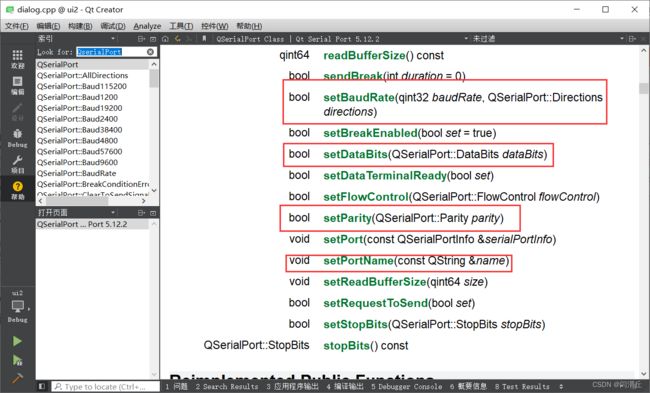Image resolution: width=650 pixels, height=393 pixels.
Task: Open setReadBufferSize function link
Action: (375, 282)
